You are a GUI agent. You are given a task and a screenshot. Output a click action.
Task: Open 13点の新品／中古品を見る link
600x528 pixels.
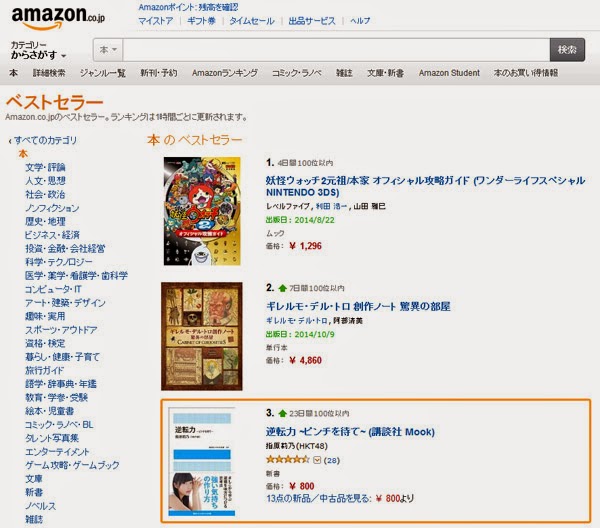click(318, 499)
